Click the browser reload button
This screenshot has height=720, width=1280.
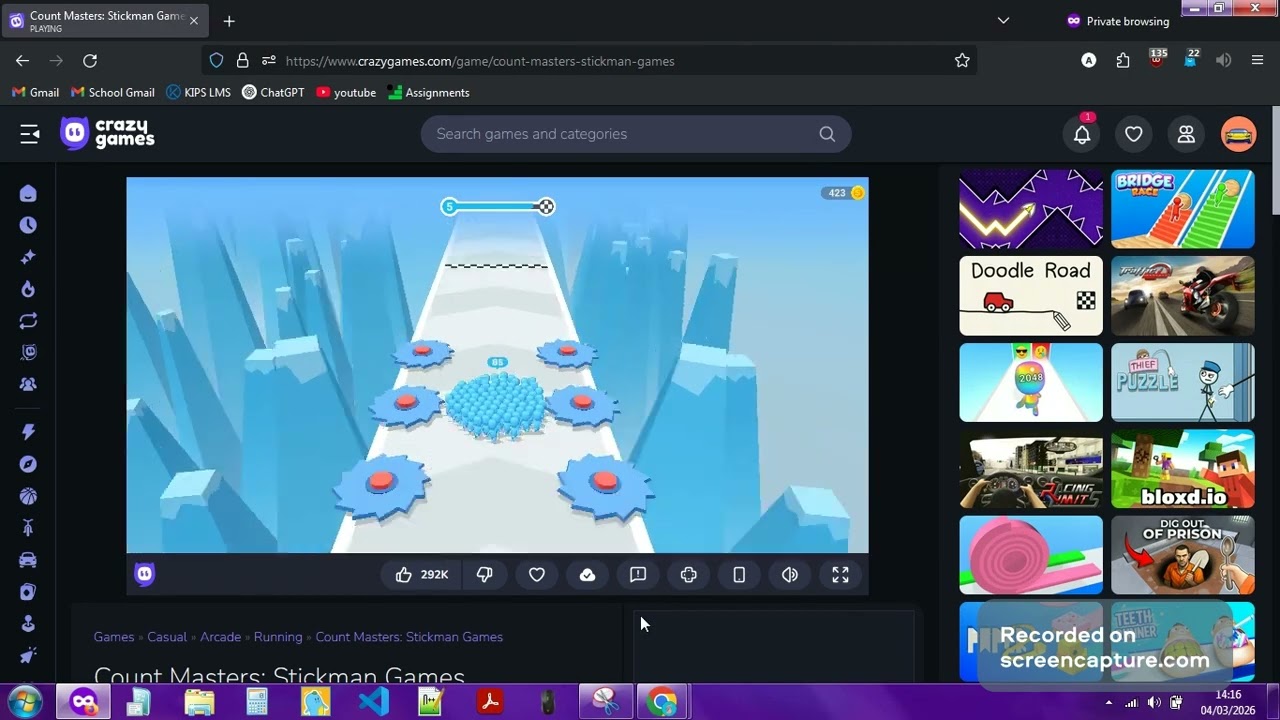tap(90, 61)
